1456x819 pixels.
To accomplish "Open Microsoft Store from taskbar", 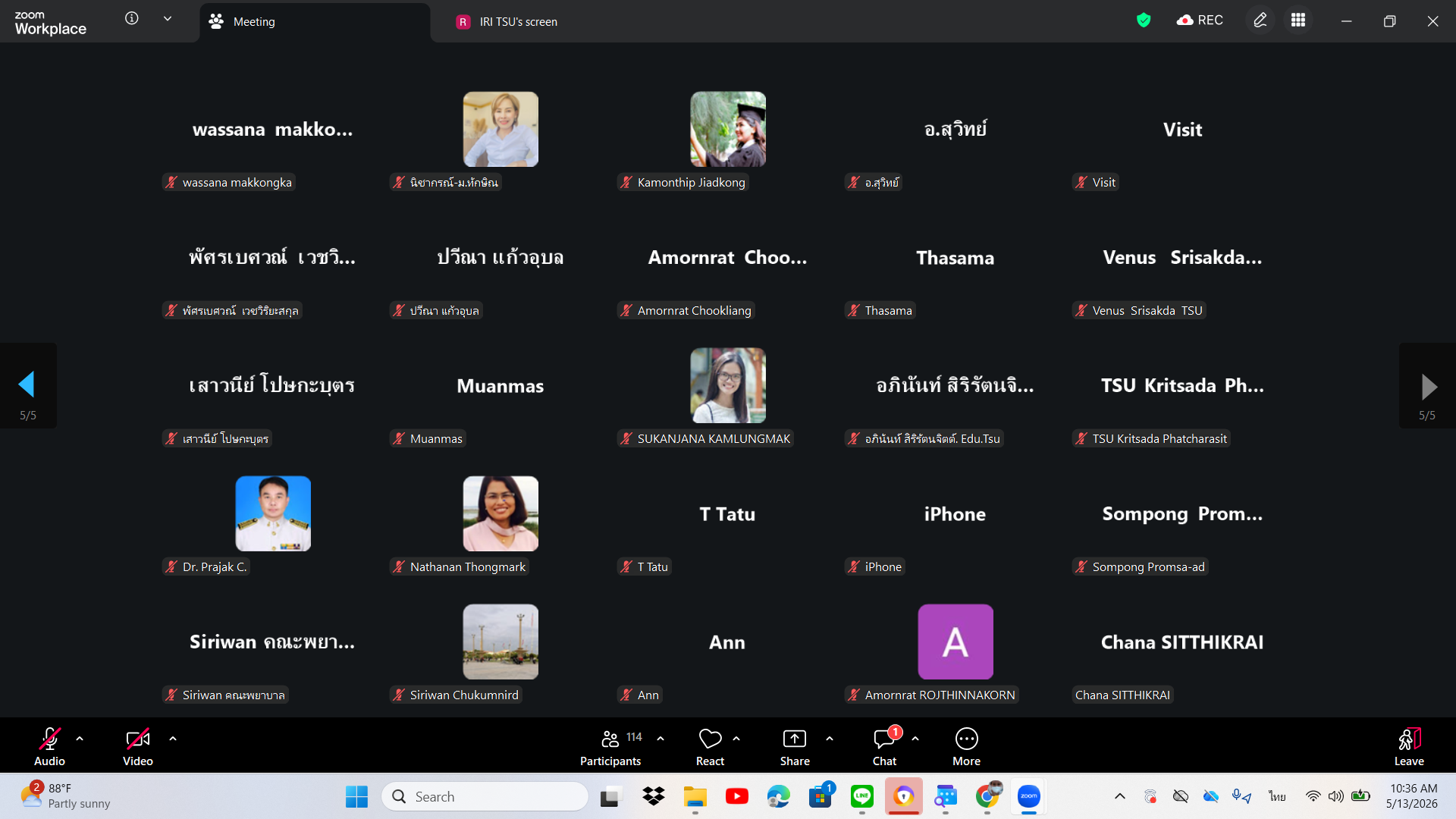I will coord(820,796).
